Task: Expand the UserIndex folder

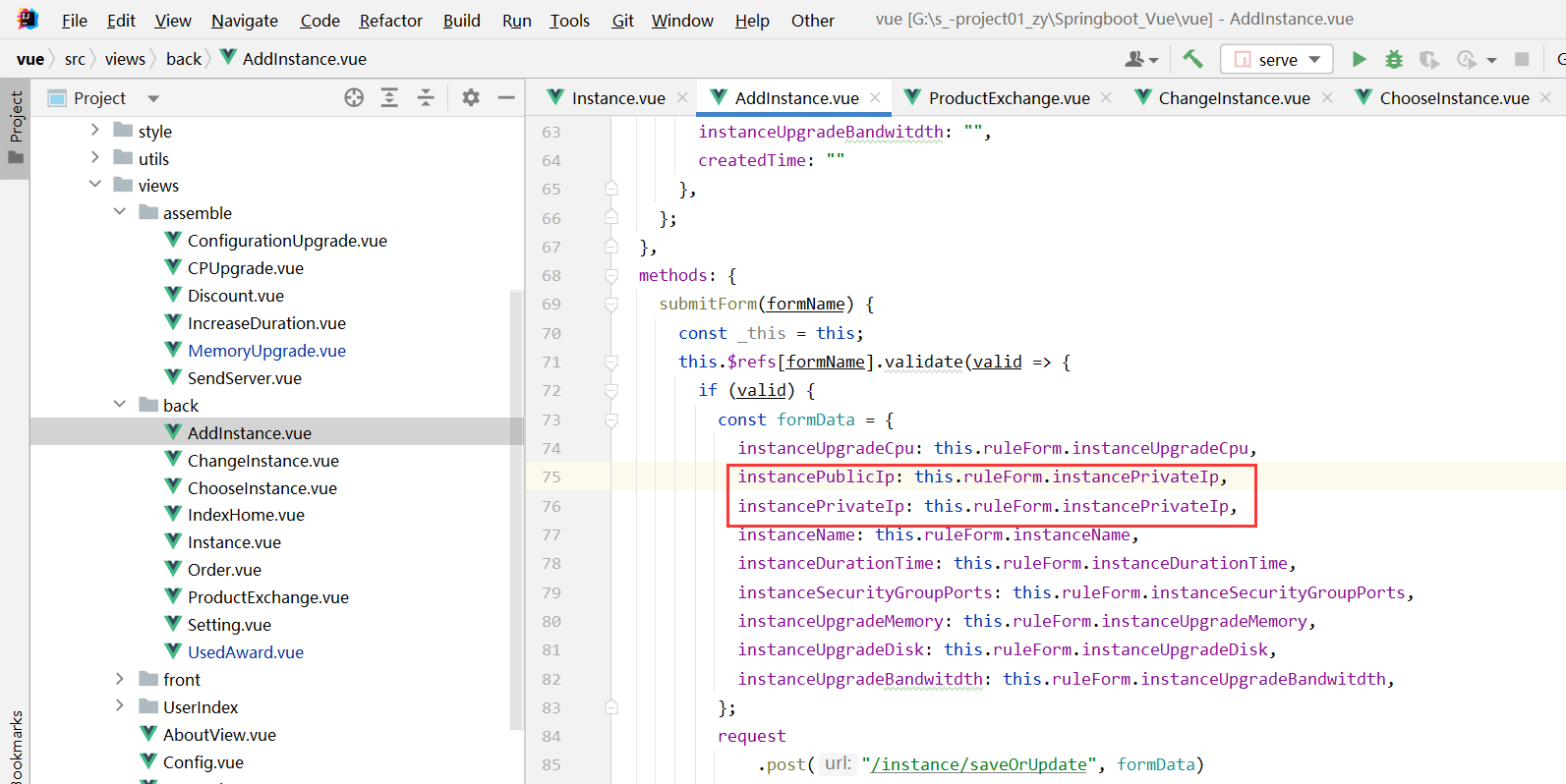Action: (x=120, y=706)
